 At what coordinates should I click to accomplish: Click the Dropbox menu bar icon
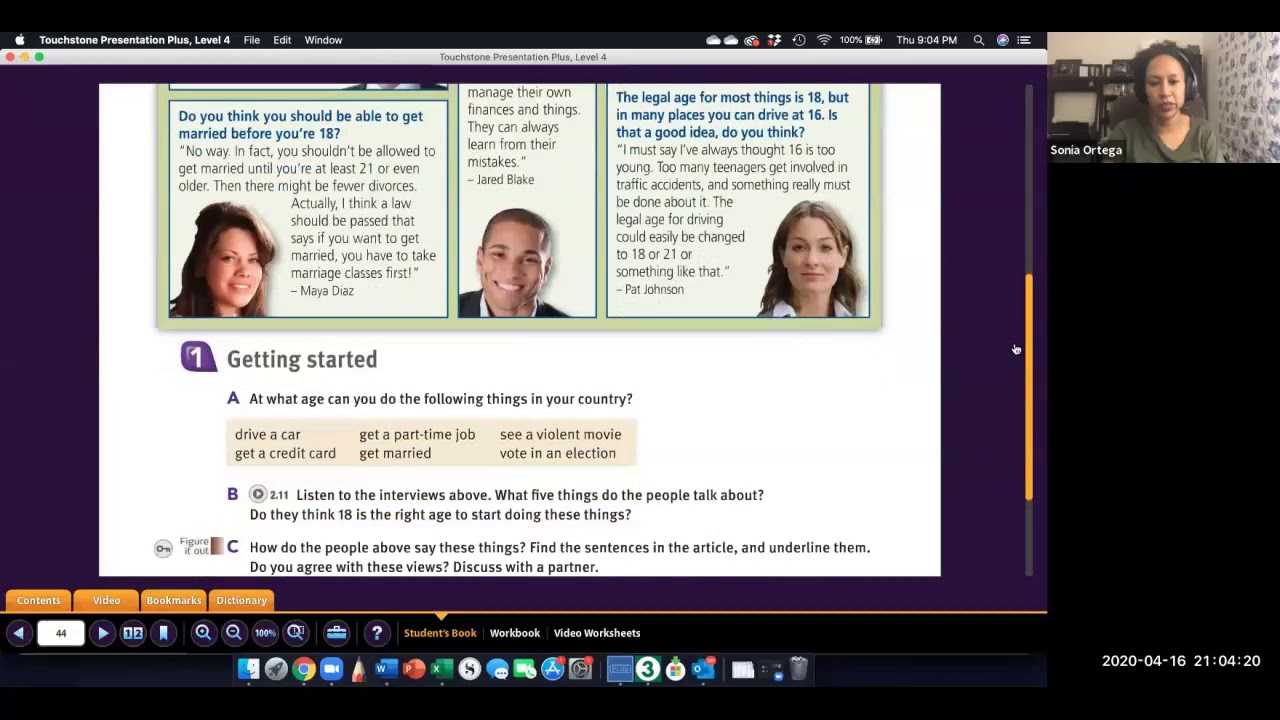tap(776, 40)
